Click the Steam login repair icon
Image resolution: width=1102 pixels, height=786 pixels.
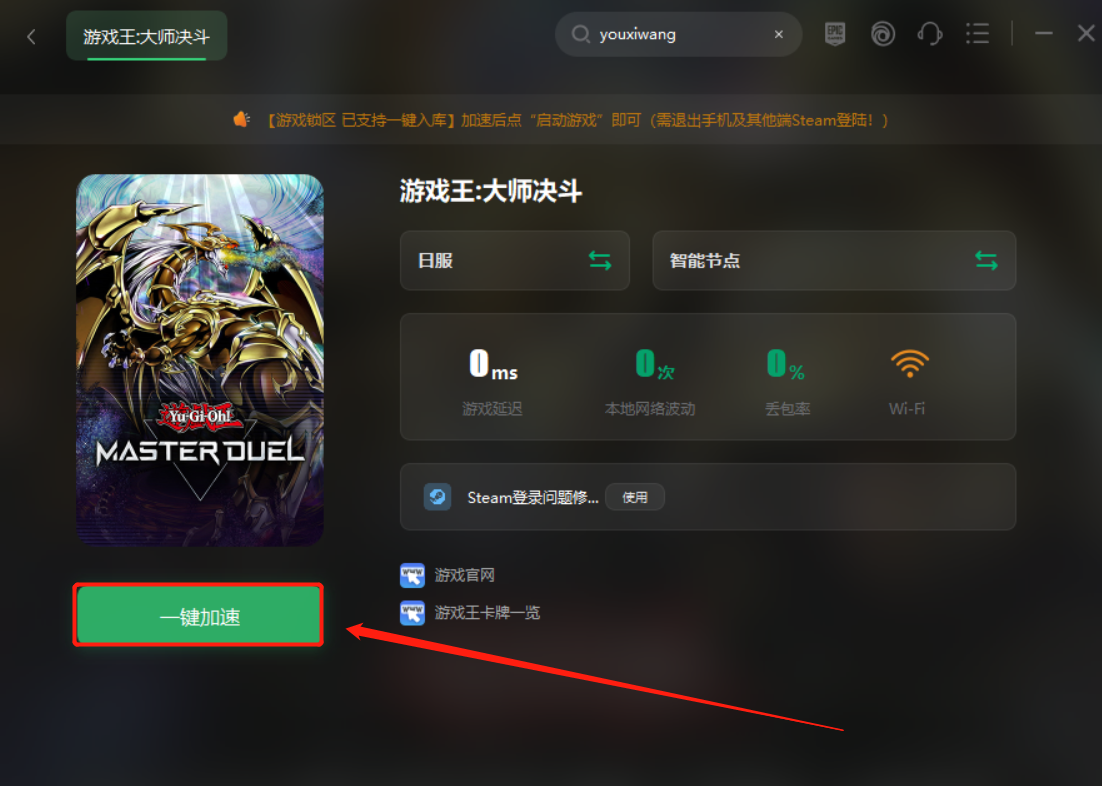(437, 497)
